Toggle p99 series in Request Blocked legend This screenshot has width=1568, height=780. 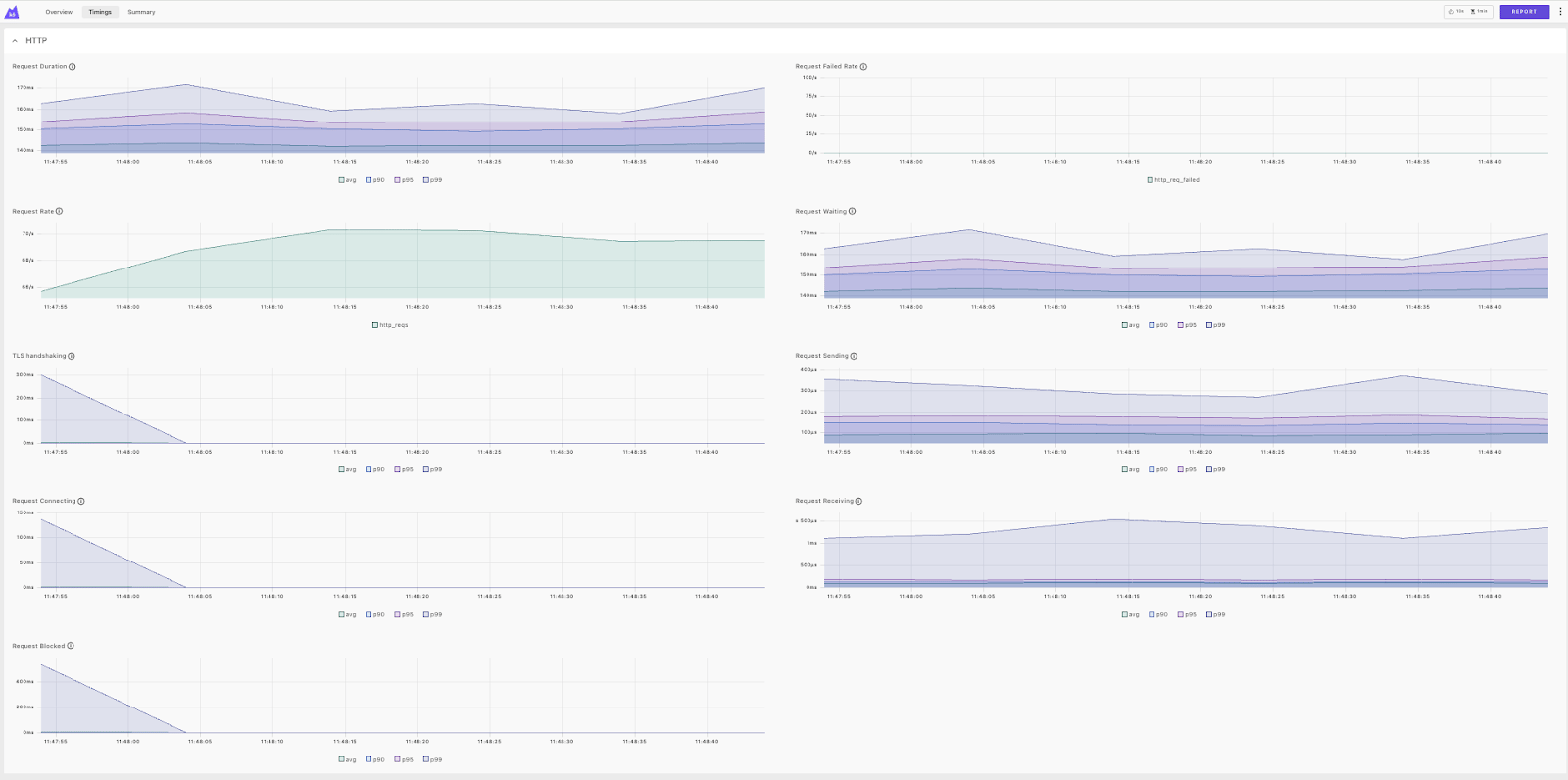[x=433, y=760]
